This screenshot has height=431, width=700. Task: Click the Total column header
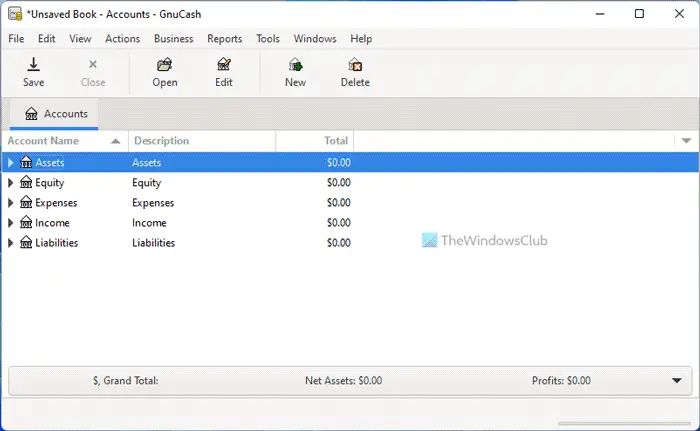[315, 141]
